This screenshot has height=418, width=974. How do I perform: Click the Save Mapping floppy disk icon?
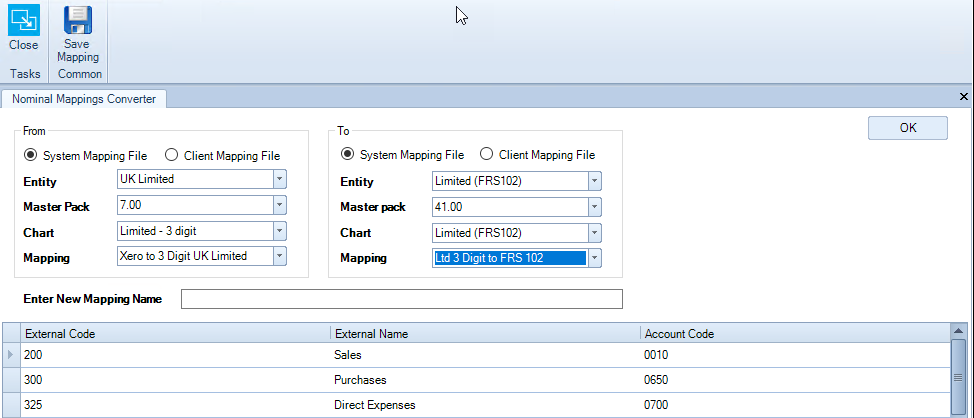[x=78, y=19]
